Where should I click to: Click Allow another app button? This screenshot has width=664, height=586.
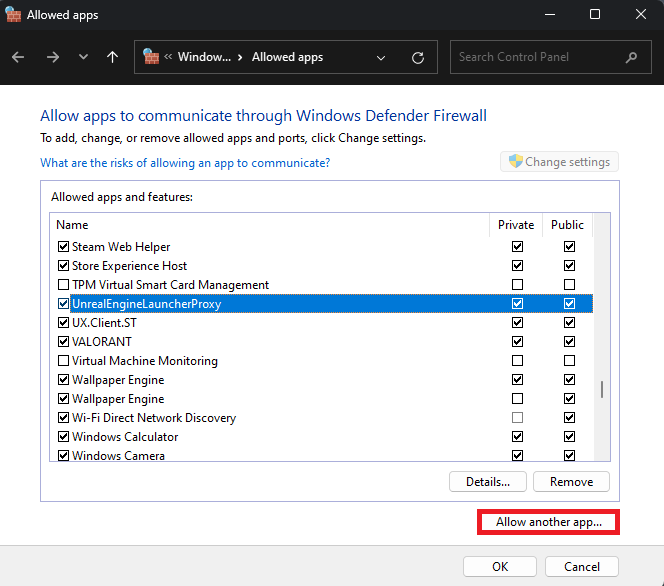(x=548, y=522)
